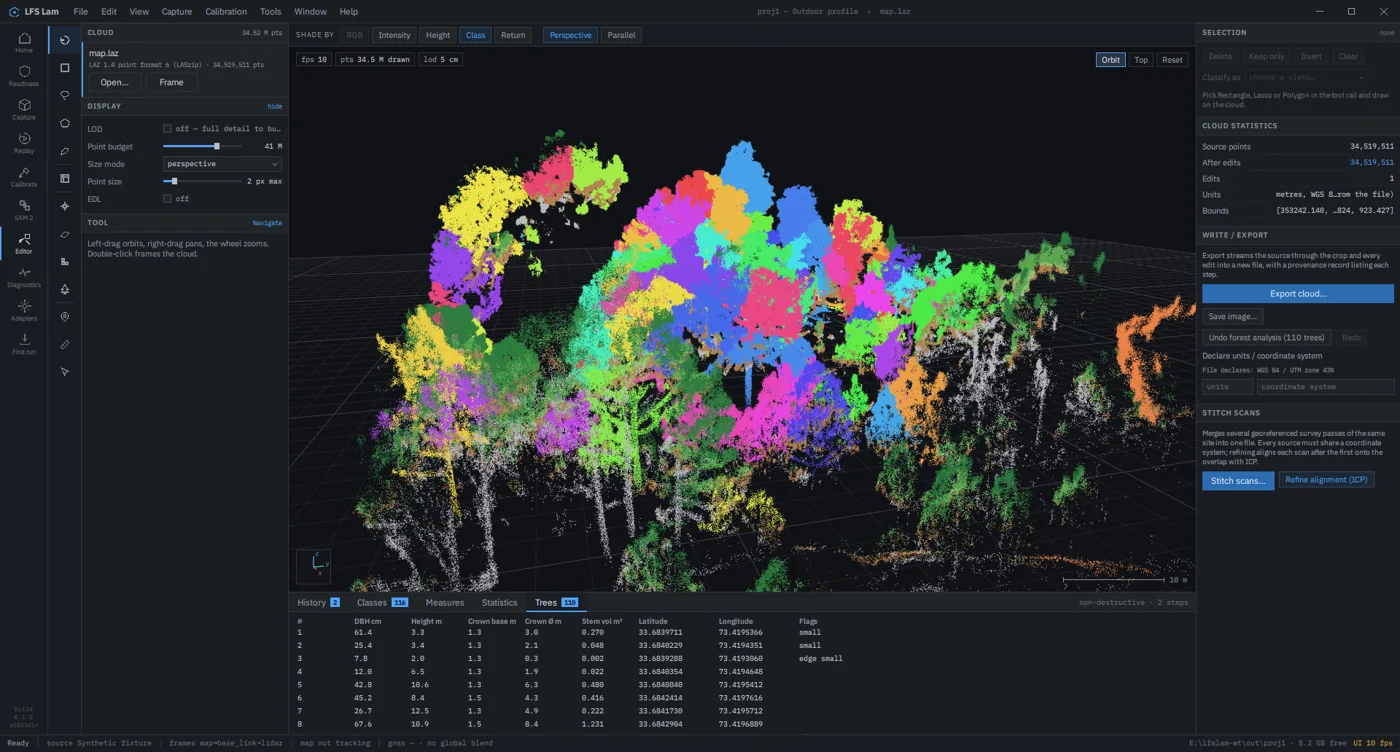The width and height of the screenshot is (1400, 752).
Task: Open the First run download icon
Action: point(24,344)
